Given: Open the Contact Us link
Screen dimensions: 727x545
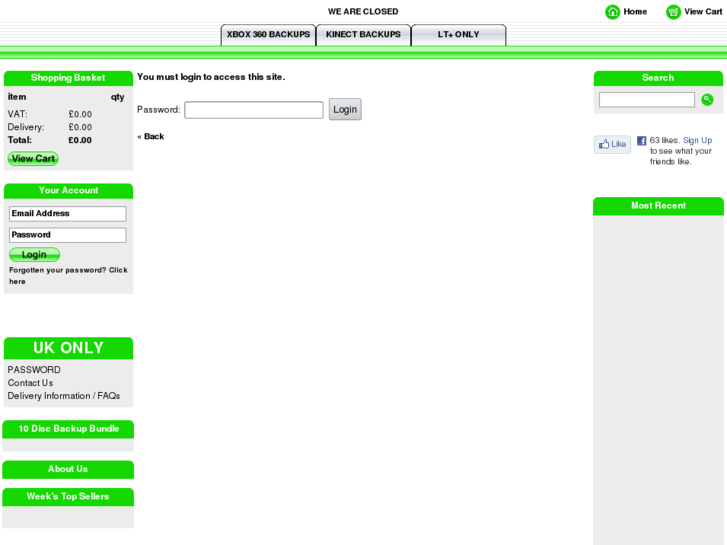Looking at the screenshot, I should (30, 383).
